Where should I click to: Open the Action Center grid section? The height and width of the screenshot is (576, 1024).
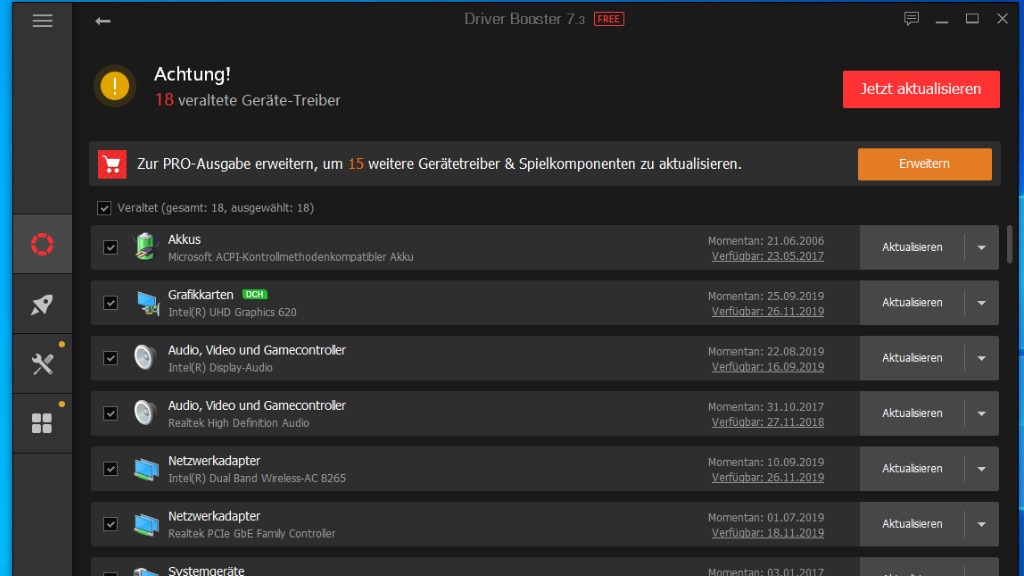[42, 423]
